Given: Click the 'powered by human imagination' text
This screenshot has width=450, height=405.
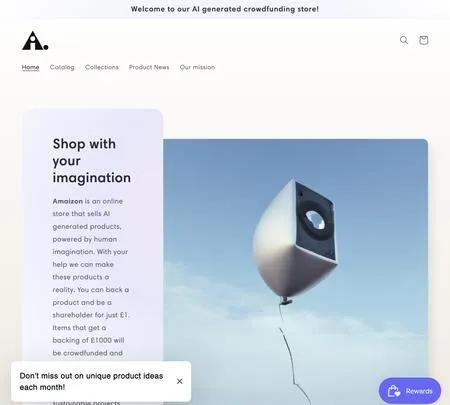Looking at the screenshot, I should (x=90, y=245).
